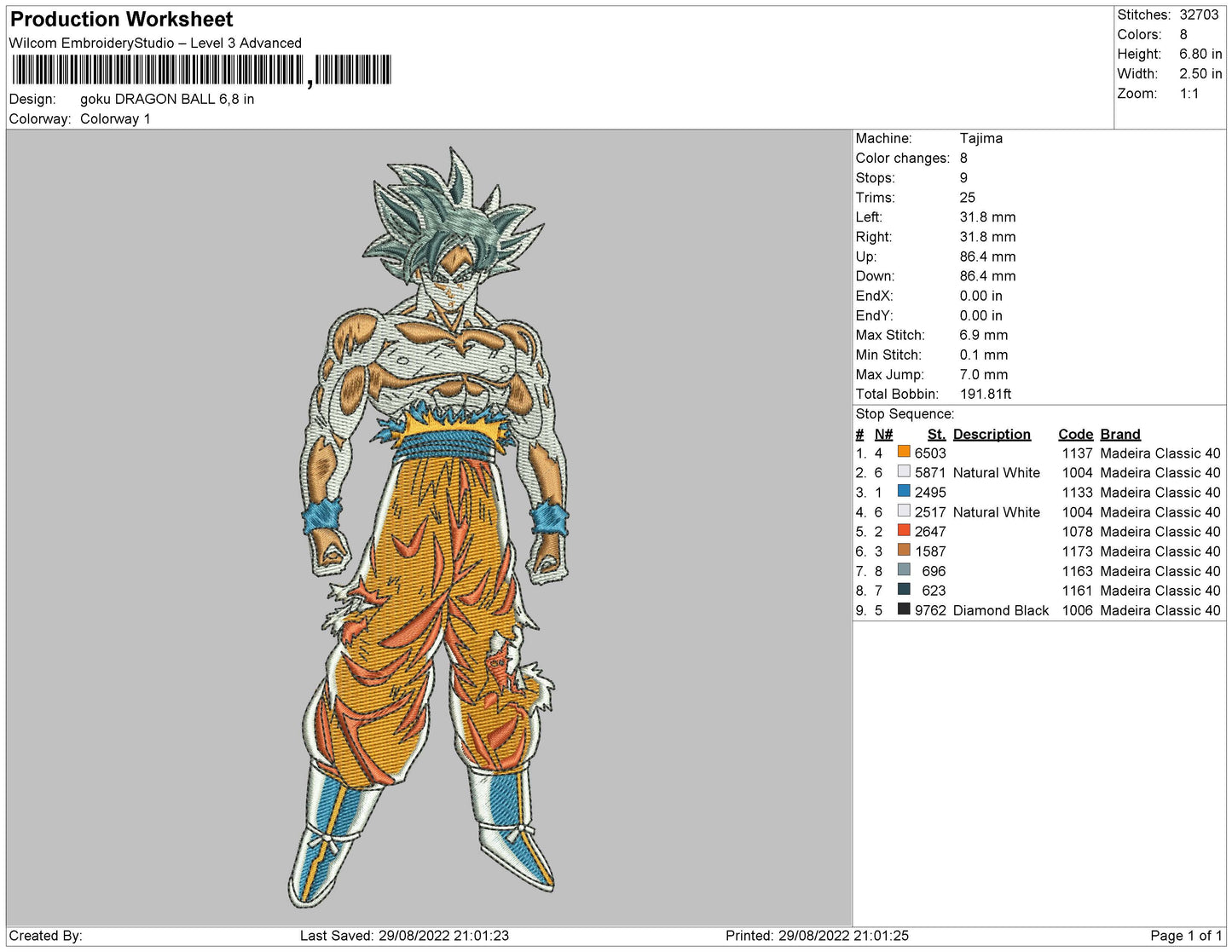Click the brown swatch in the 1587 row

pos(904,550)
